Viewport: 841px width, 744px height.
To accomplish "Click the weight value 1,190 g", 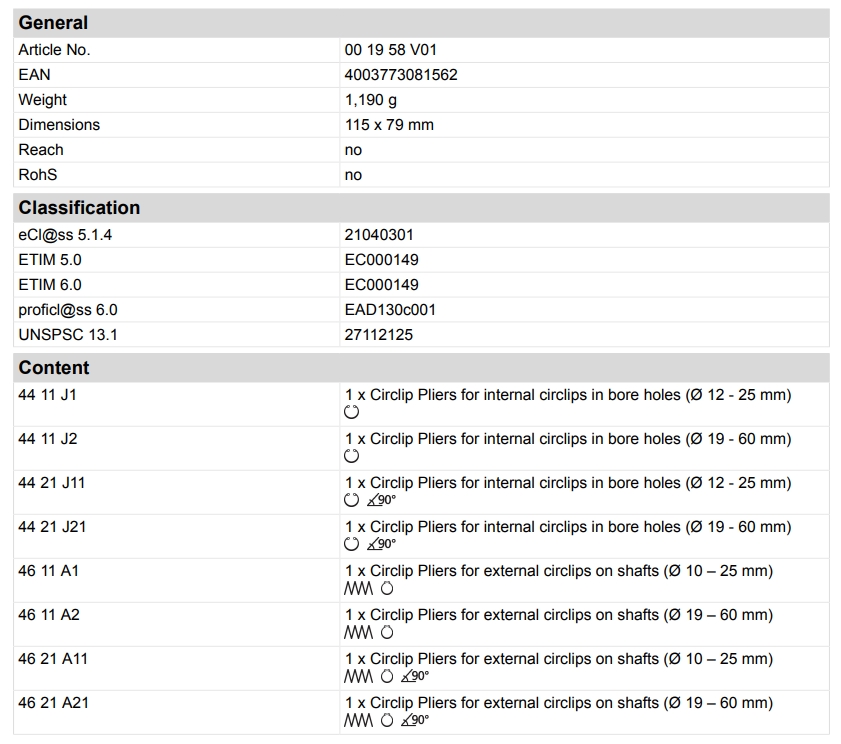I will click(x=371, y=100).
